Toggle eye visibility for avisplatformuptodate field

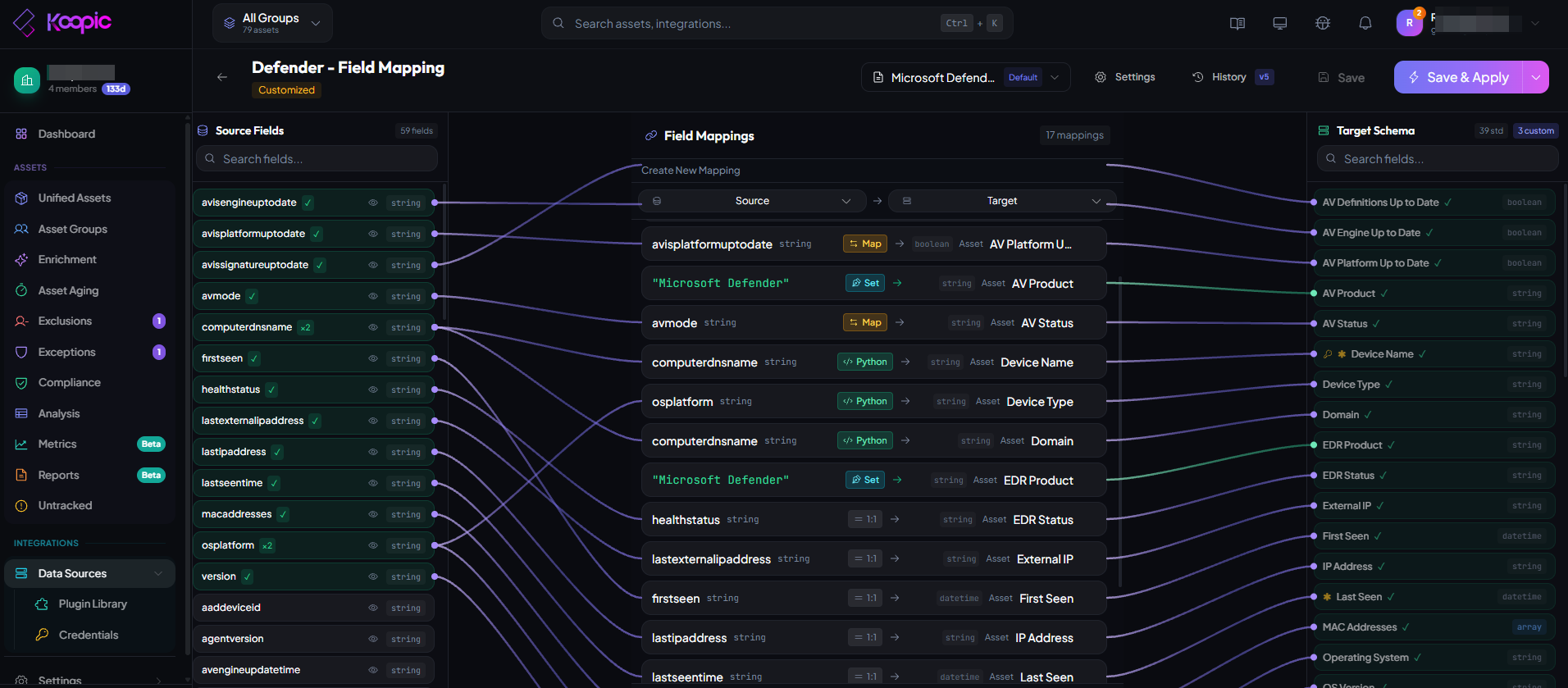point(373,234)
